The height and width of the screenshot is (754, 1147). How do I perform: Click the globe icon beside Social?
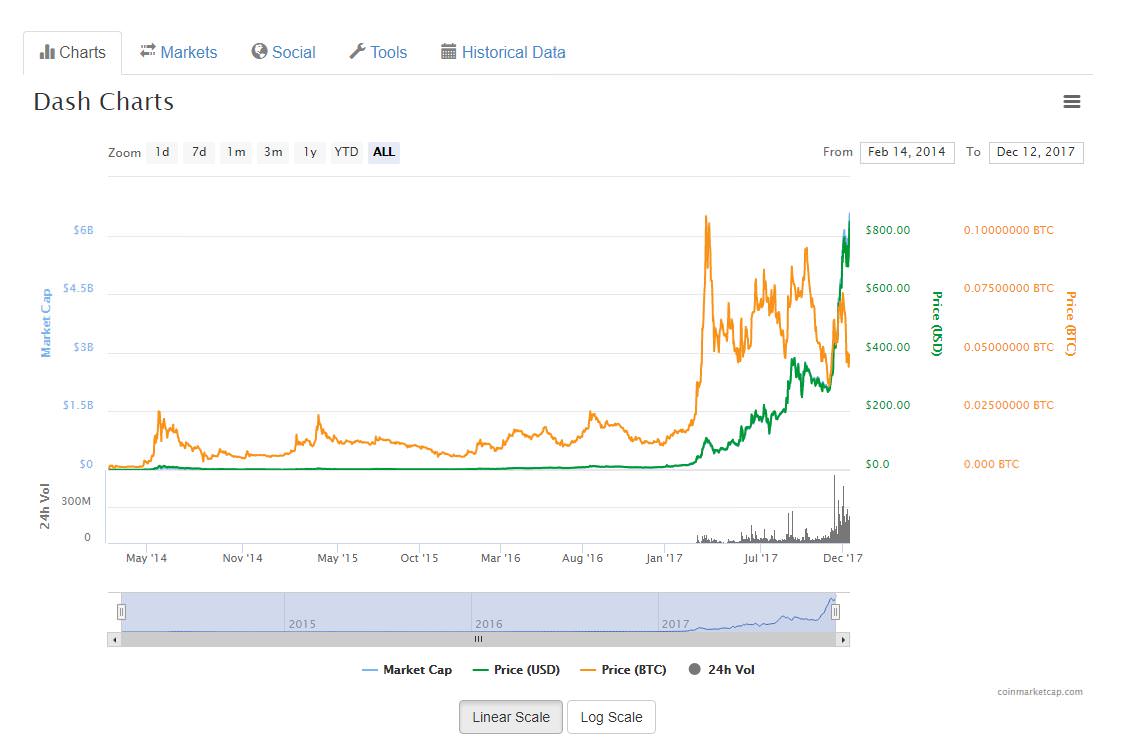tap(259, 51)
